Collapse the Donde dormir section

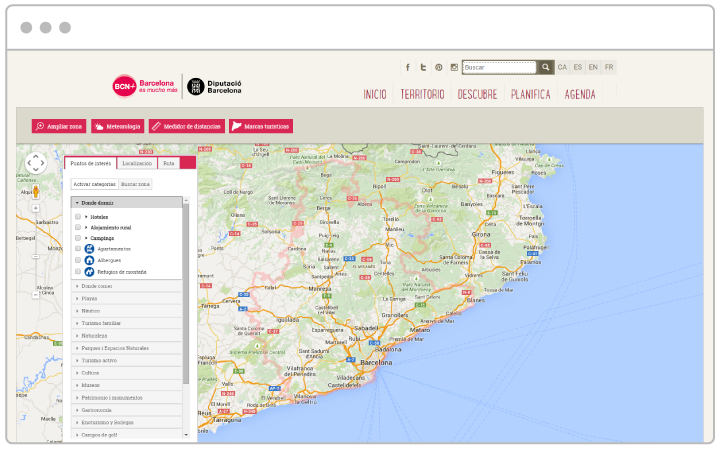[127, 202]
